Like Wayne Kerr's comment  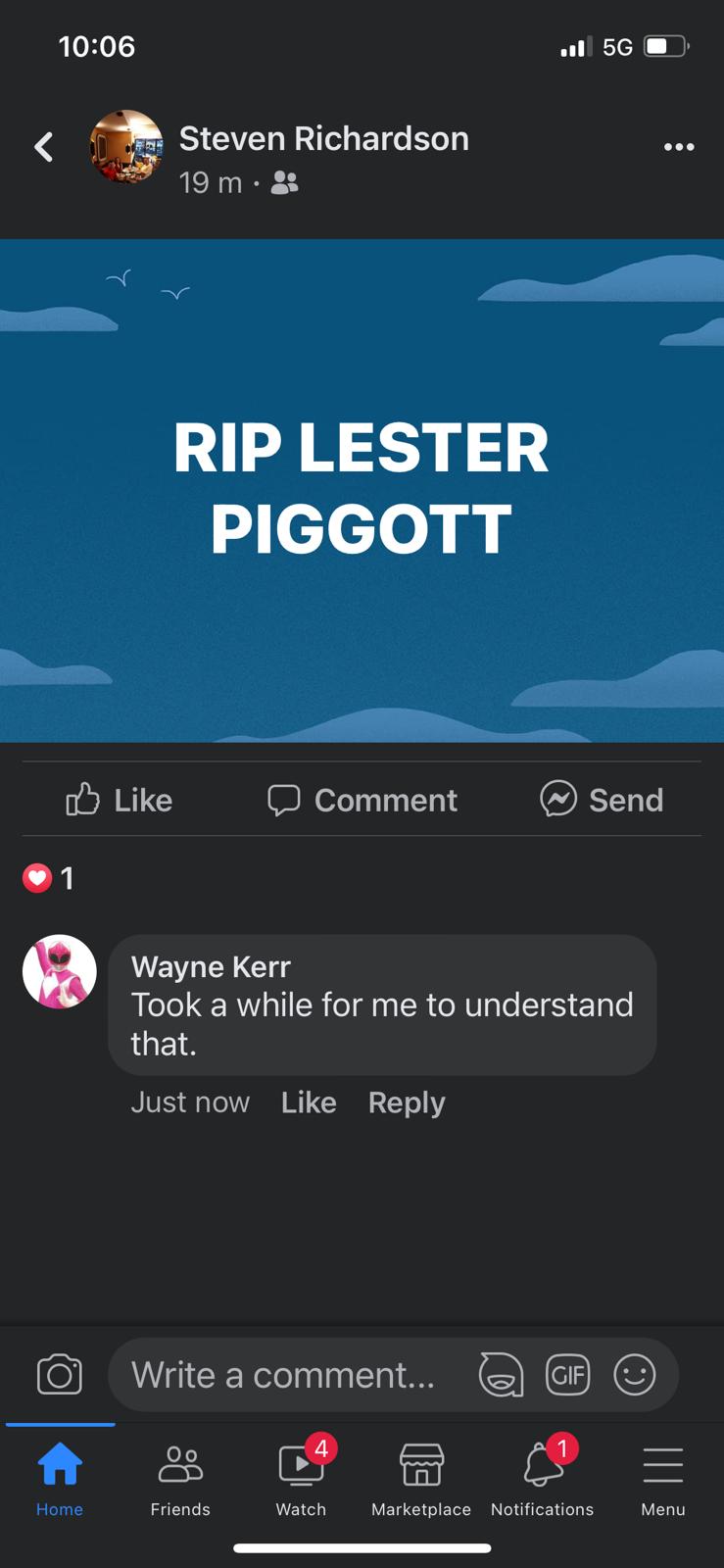[309, 1102]
